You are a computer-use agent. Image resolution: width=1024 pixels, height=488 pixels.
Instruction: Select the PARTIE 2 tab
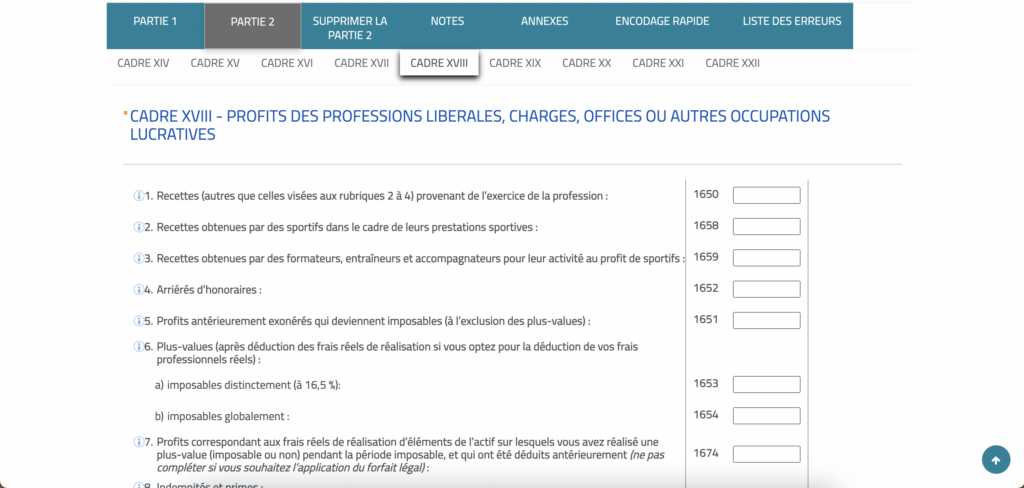(253, 26)
